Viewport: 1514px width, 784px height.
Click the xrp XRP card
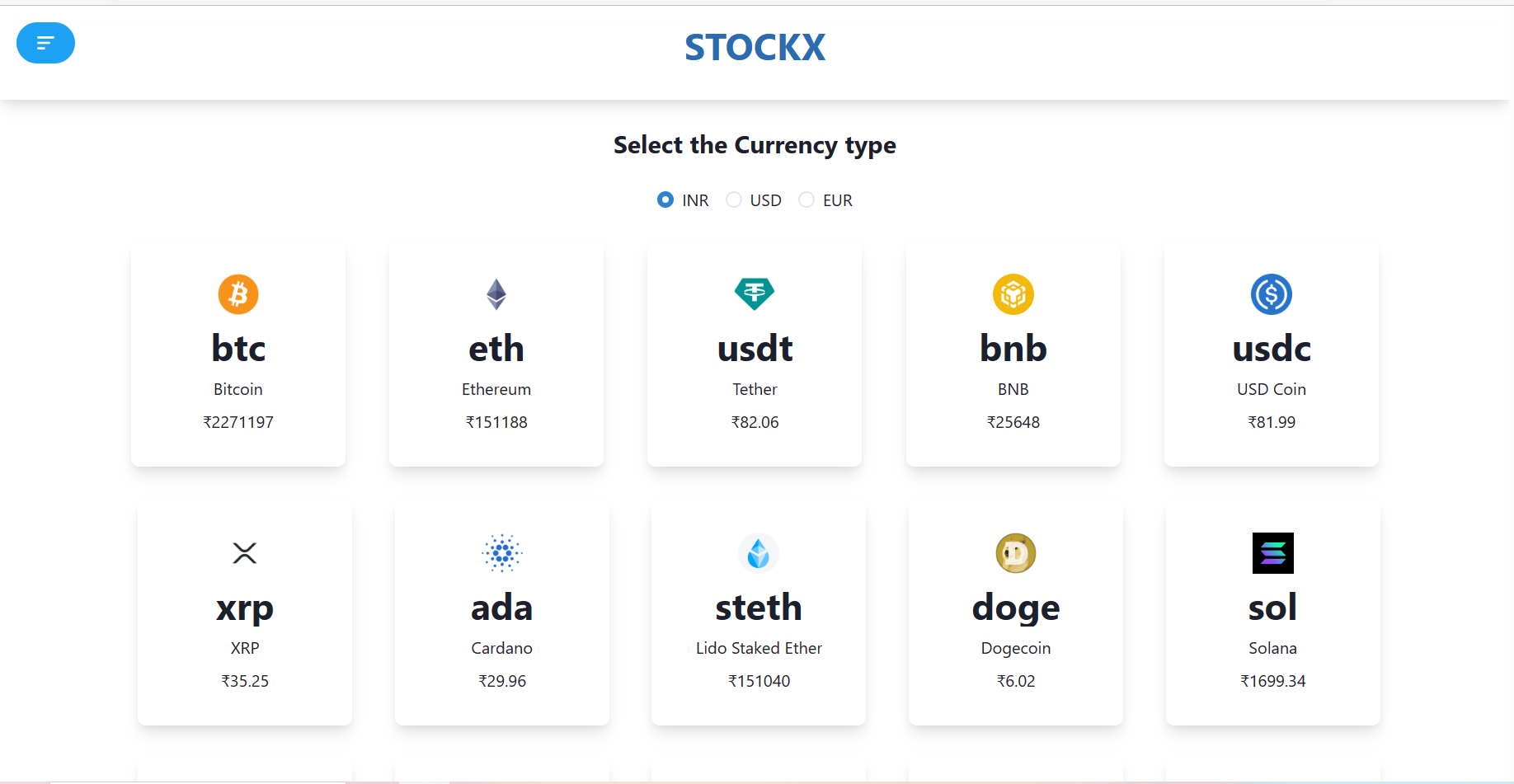tap(245, 612)
